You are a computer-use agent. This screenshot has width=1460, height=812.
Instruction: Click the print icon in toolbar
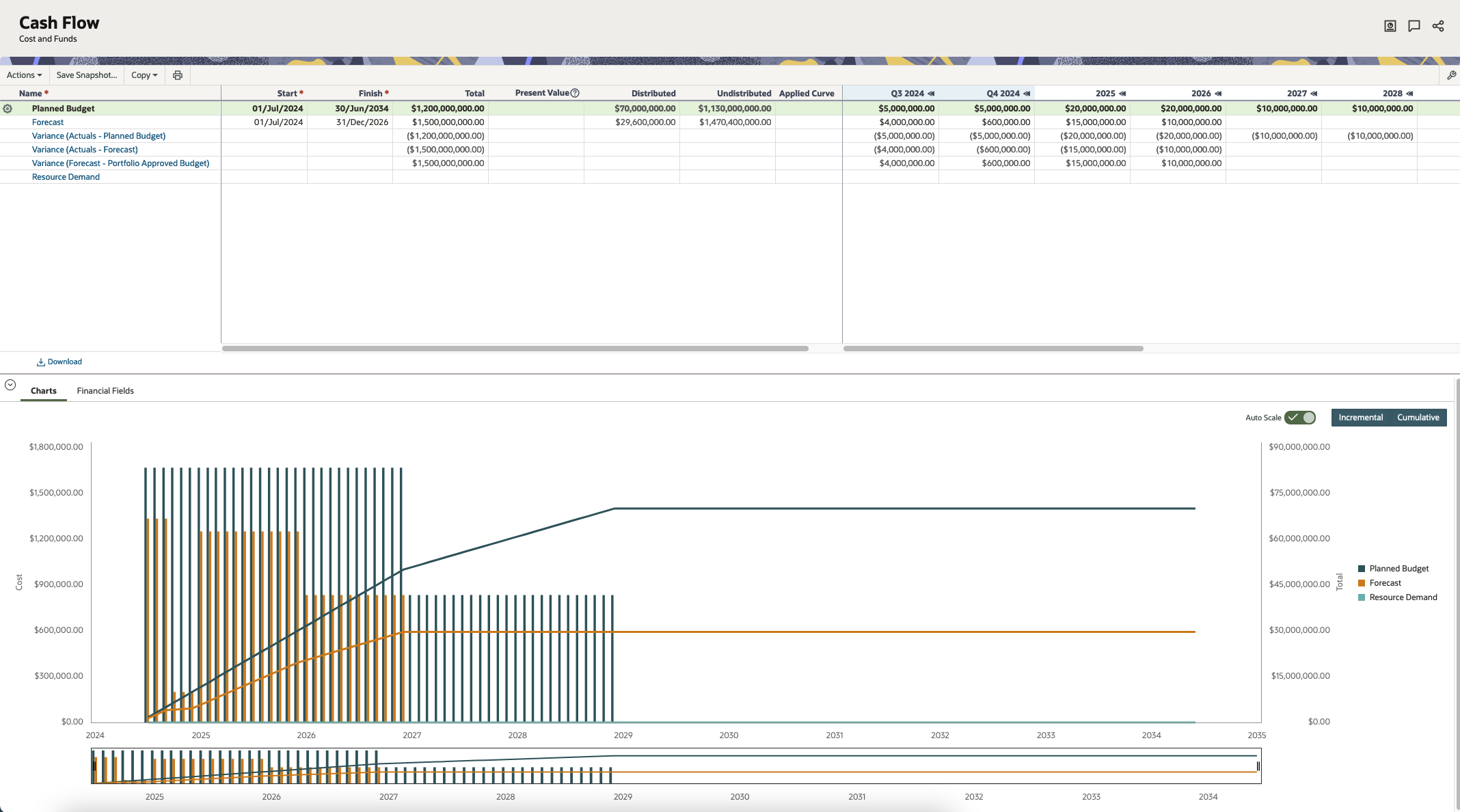click(x=178, y=75)
